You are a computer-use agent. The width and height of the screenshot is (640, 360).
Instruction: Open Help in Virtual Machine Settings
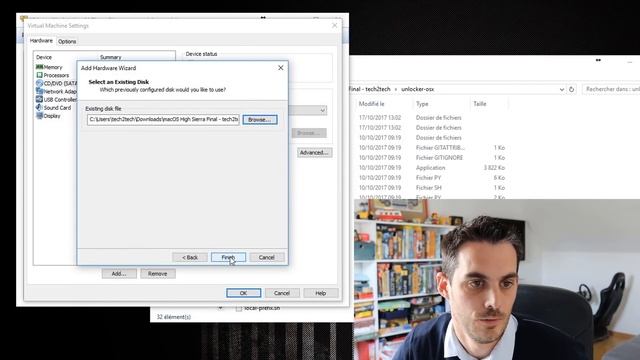(320, 293)
